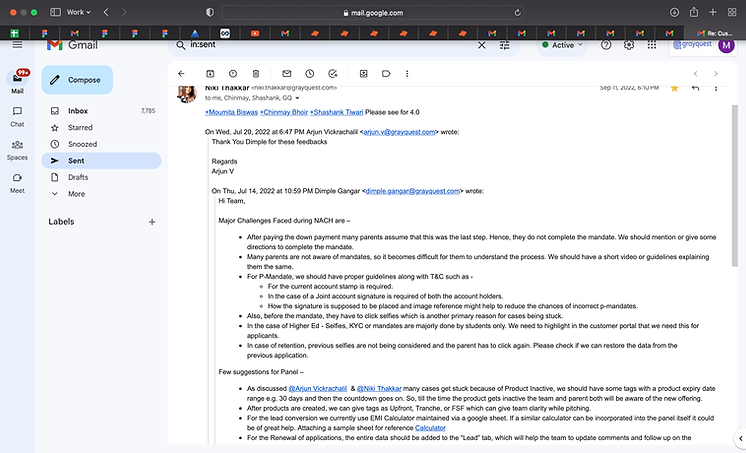Open Active status dropdown

pyautogui.click(x=562, y=45)
